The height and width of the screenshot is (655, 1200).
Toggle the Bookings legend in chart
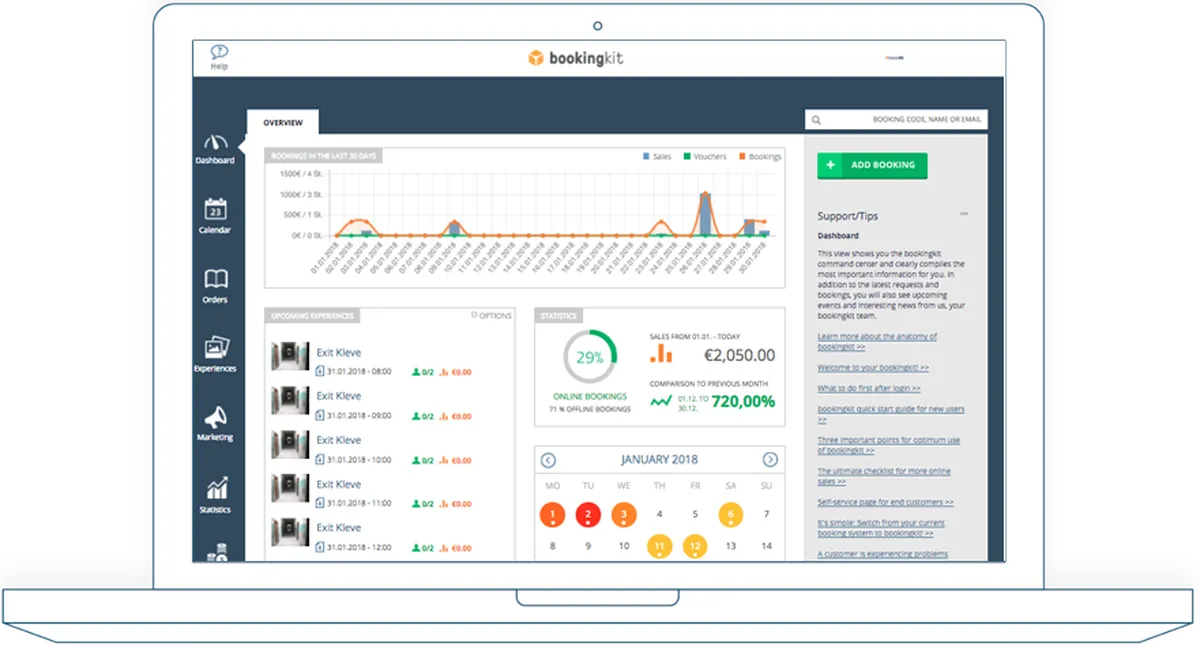pyautogui.click(x=760, y=157)
